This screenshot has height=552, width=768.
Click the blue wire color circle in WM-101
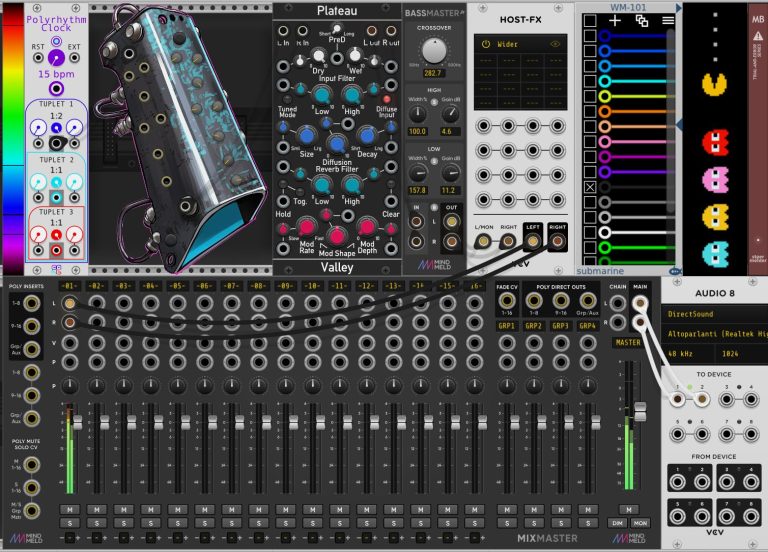pyautogui.click(x=604, y=50)
